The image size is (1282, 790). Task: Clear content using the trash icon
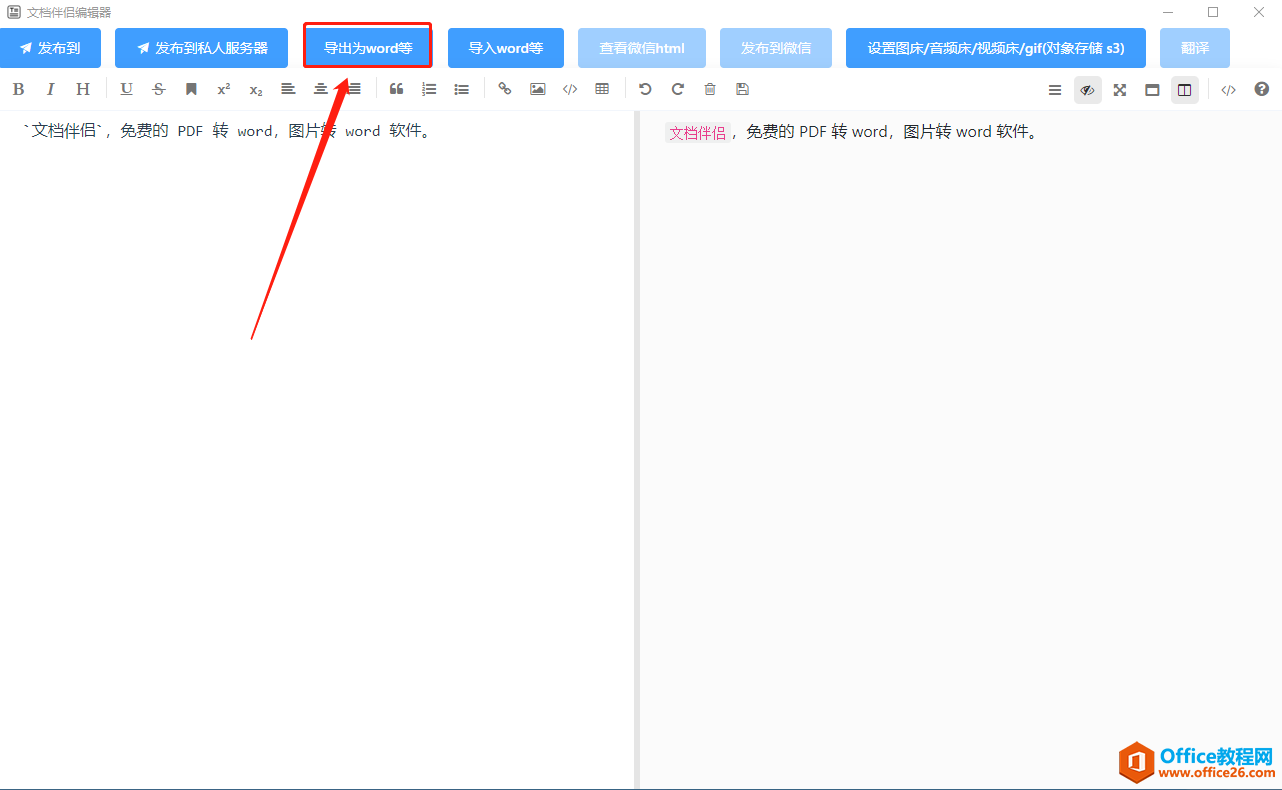coord(710,89)
